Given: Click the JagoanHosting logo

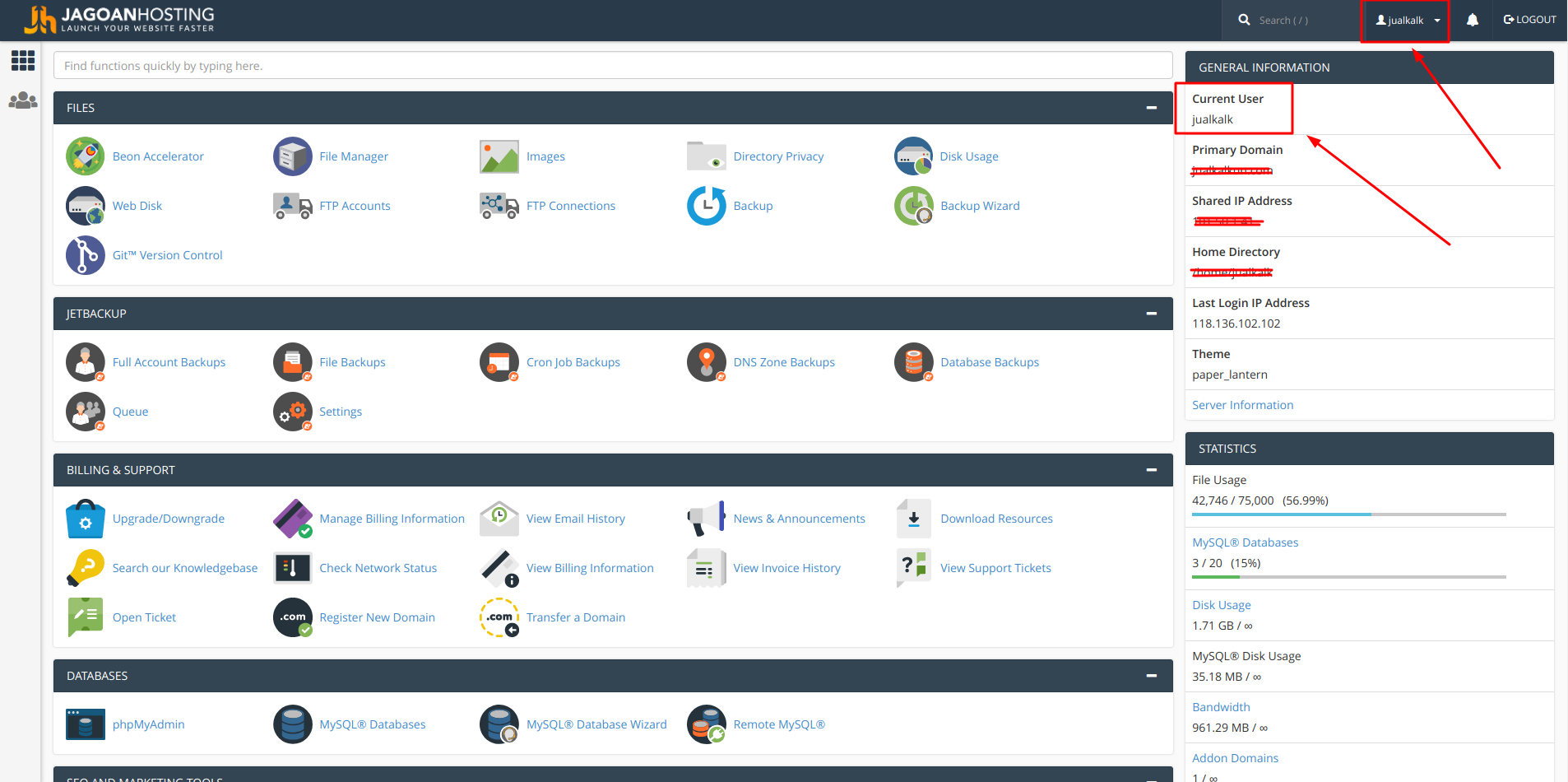Looking at the screenshot, I should tap(119, 20).
